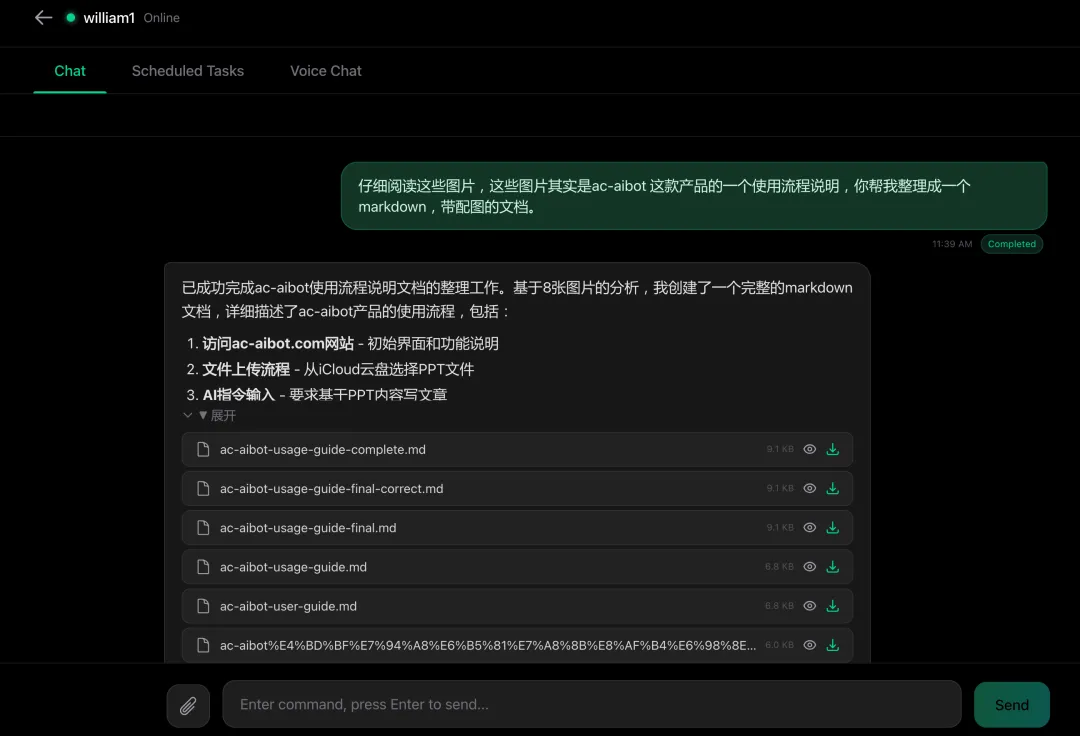Open ac-aibot-user-guide.md file name
The height and width of the screenshot is (736, 1080).
tap(288, 607)
